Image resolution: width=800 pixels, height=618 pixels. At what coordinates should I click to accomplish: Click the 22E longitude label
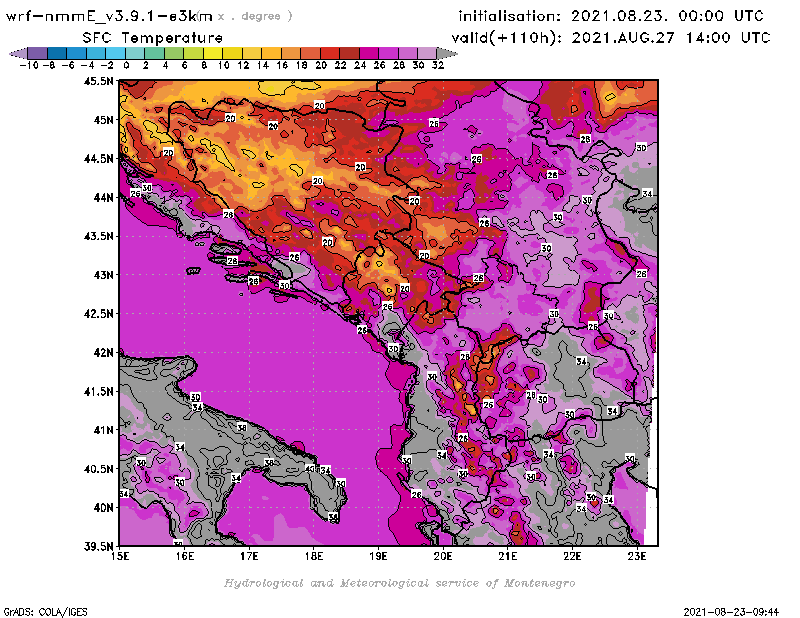coord(572,556)
